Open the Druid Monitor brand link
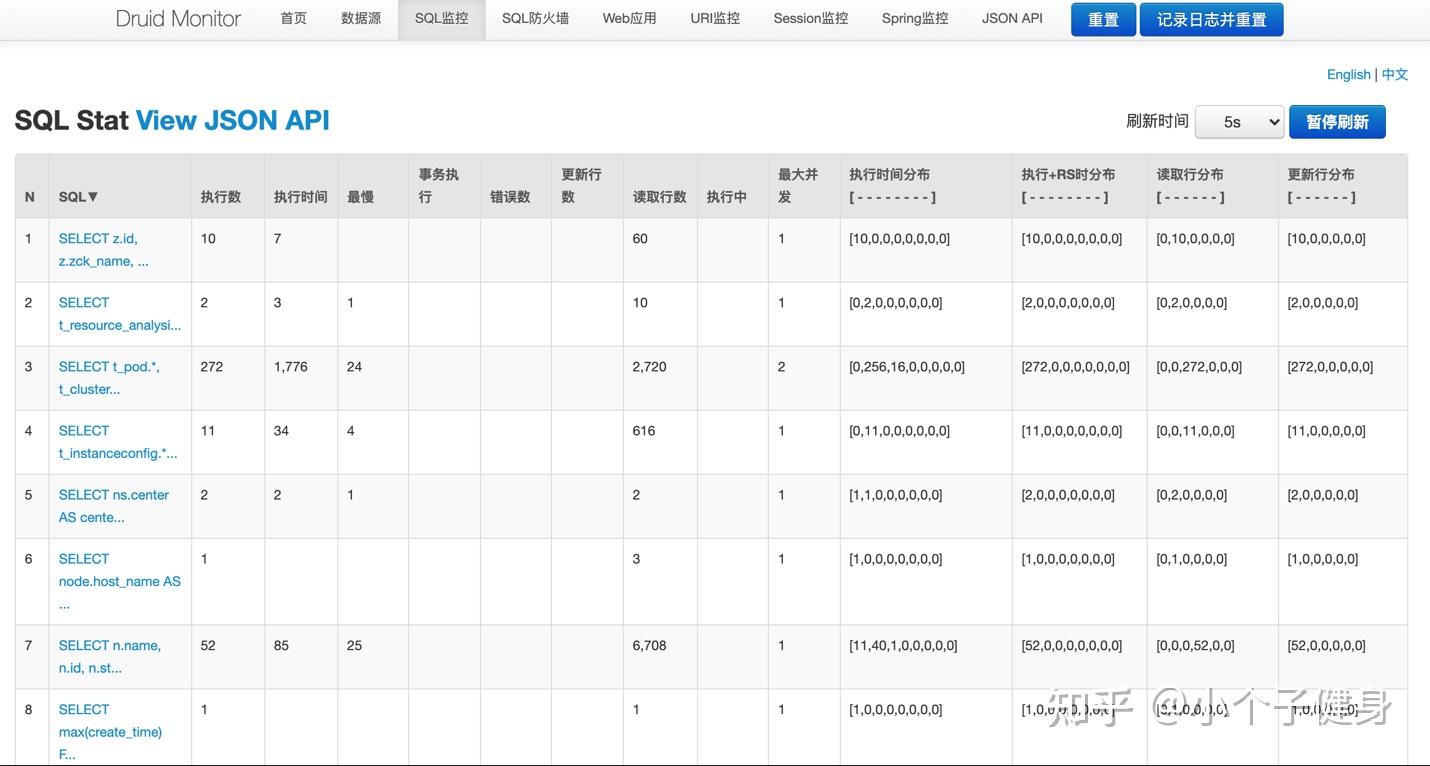 point(178,18)
